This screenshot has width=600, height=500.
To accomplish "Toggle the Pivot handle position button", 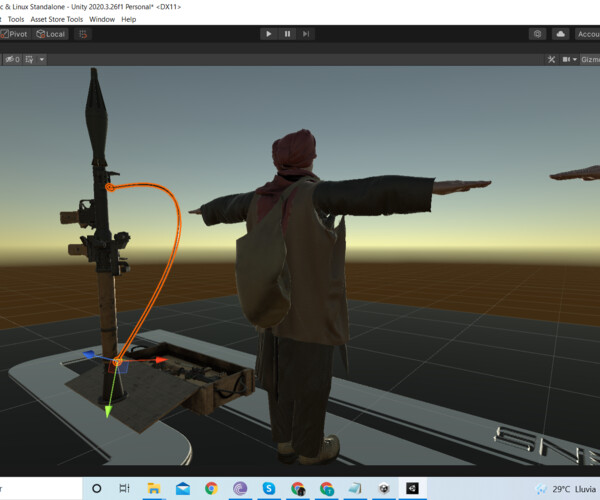I will click(15, 34).
